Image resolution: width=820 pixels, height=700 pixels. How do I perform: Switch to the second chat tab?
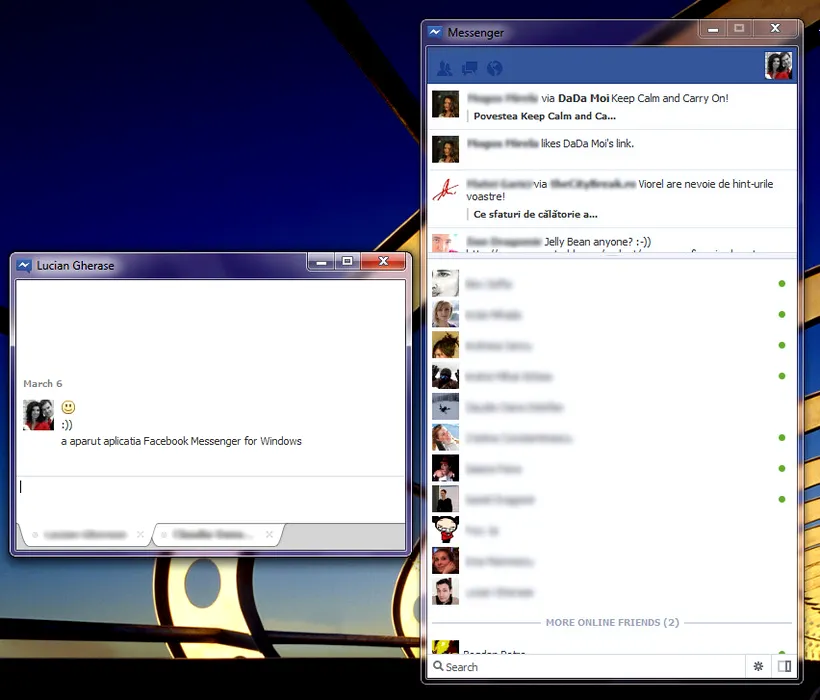[x=210, y=535]
